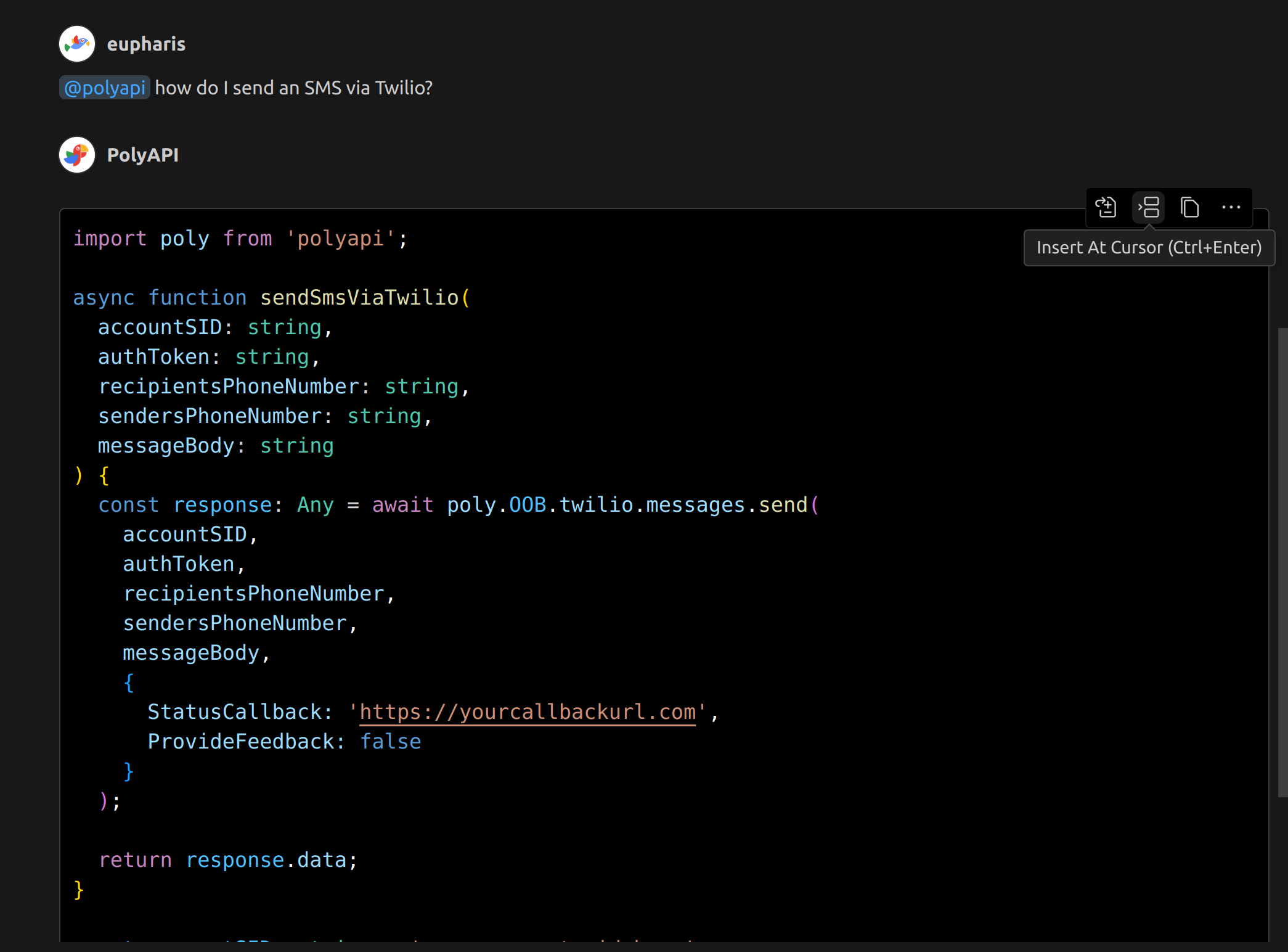Click the @polyapi mention
1288x952 pixels.
tap(105, 88)
